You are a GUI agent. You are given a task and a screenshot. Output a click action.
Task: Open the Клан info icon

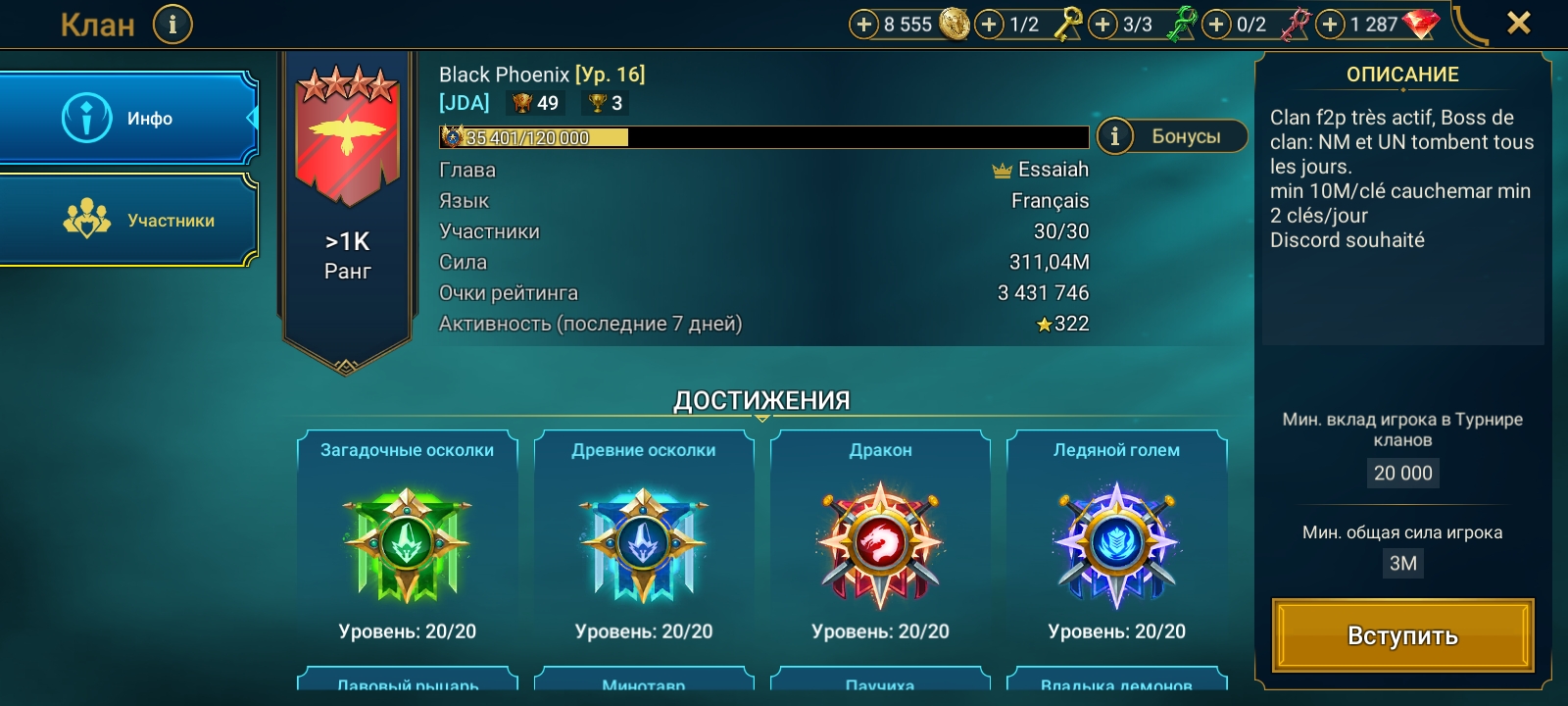(x=172, y=24)
